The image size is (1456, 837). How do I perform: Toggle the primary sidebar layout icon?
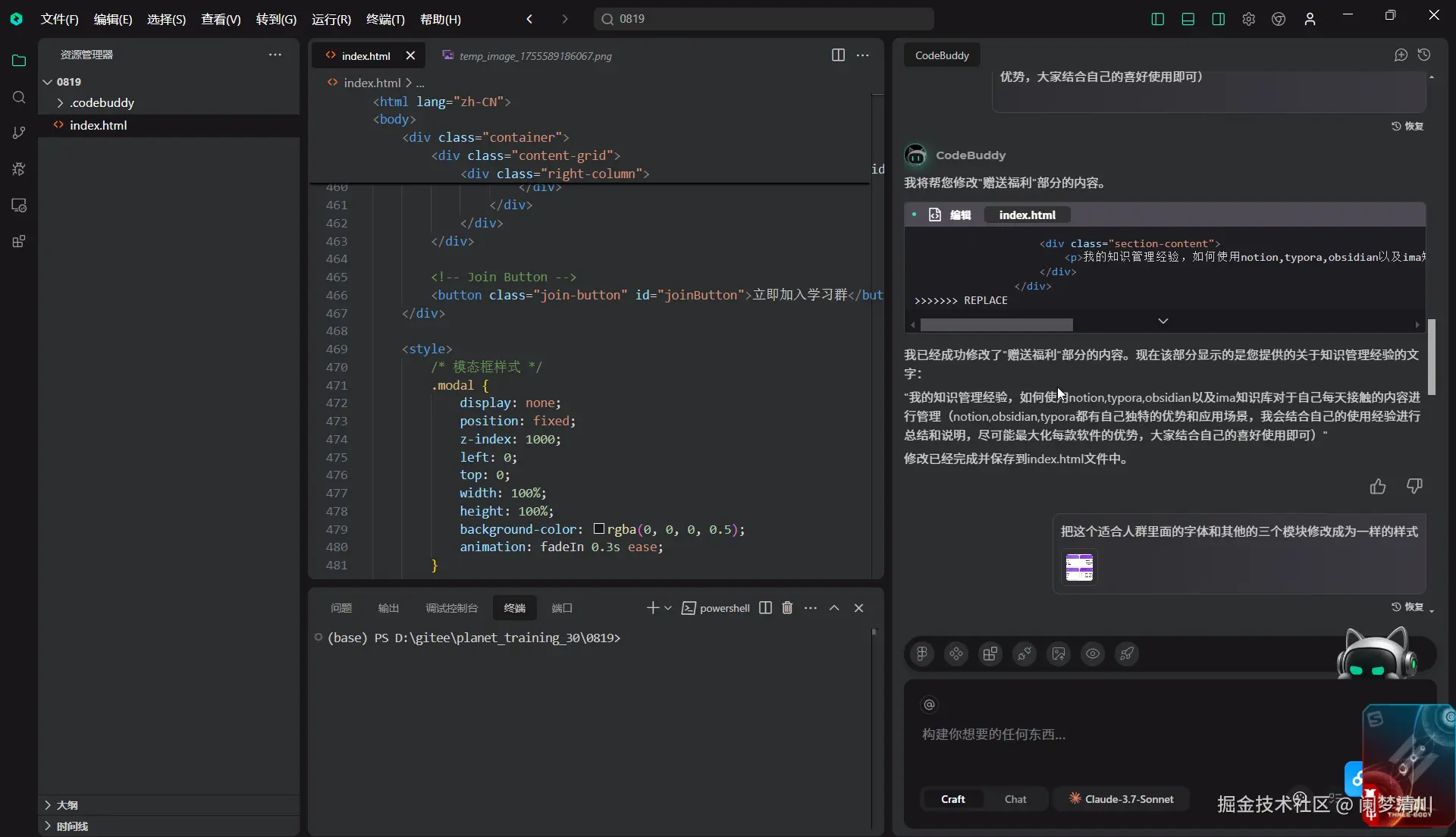point(1157,19)
